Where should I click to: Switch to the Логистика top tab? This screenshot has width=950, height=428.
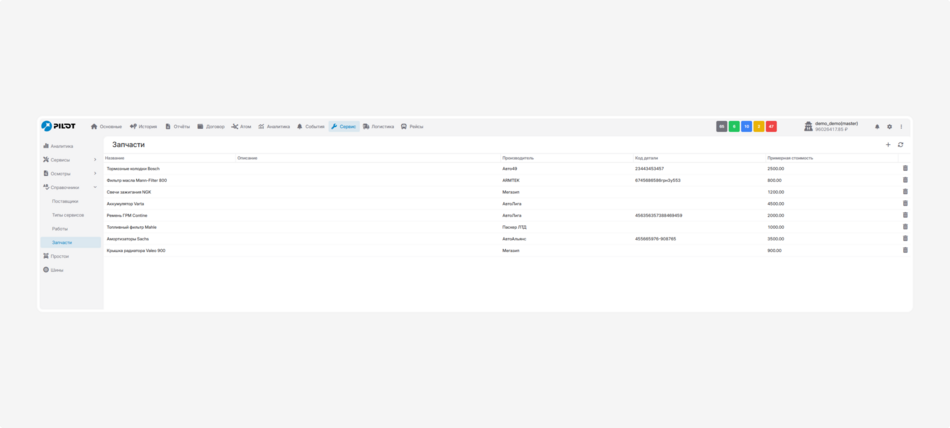tap(378, 127)
